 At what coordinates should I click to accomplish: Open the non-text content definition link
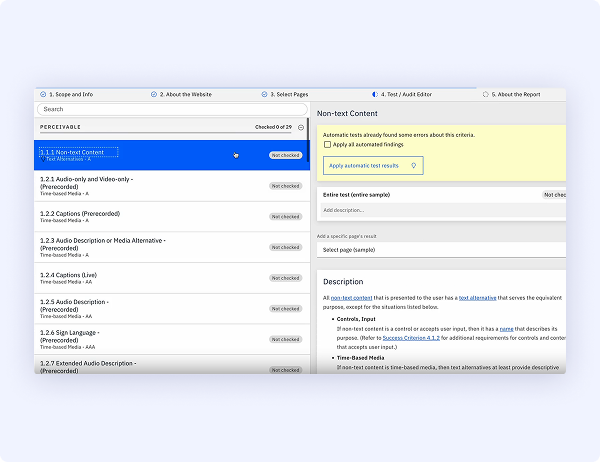(351, 298)
